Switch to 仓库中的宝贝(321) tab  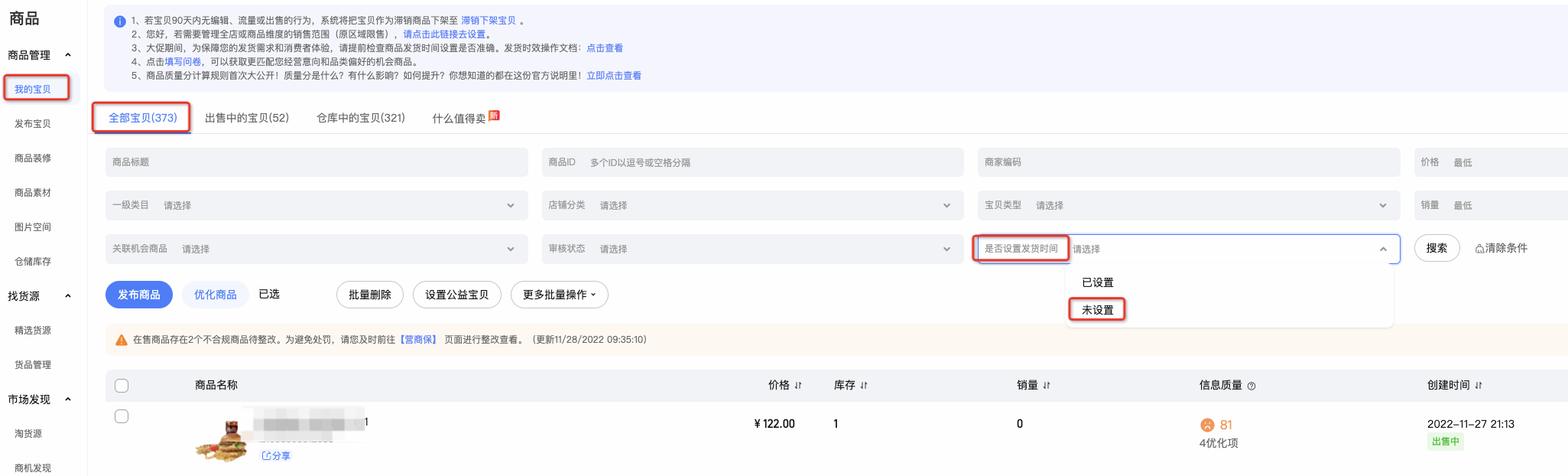pos(361,118)
